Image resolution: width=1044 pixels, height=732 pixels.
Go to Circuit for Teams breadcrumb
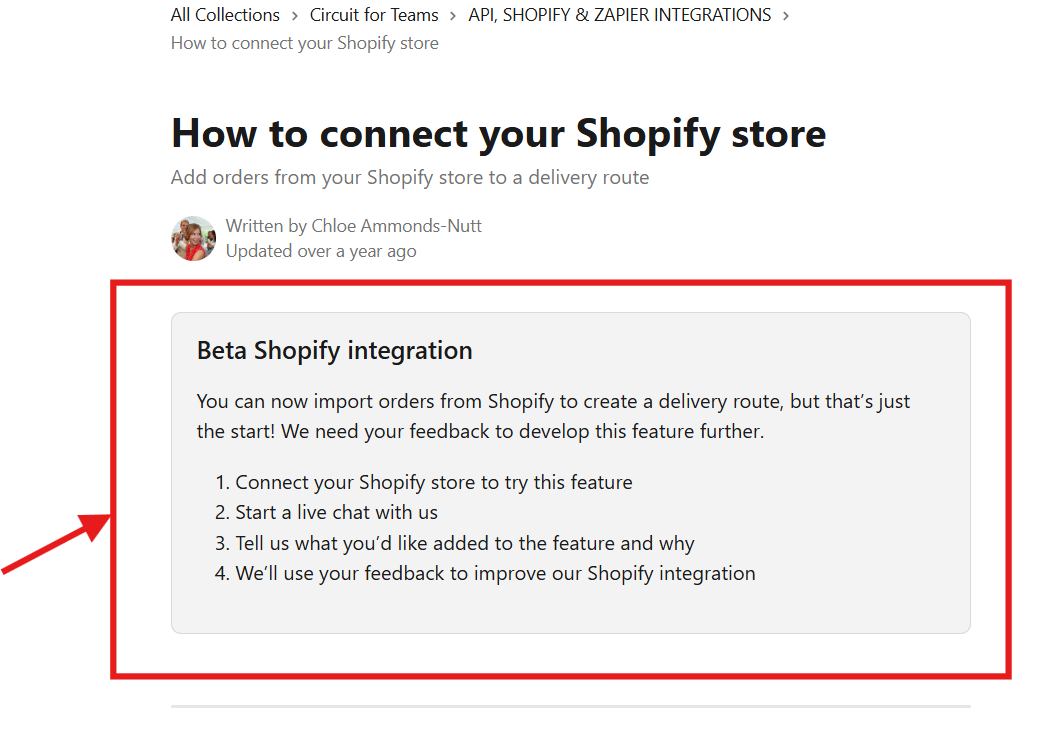coord(374,15)
